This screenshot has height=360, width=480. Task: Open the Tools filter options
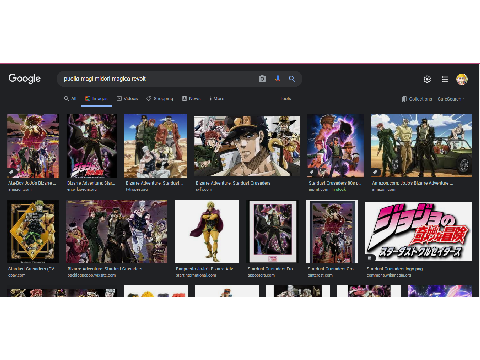(x=287, y=99)
